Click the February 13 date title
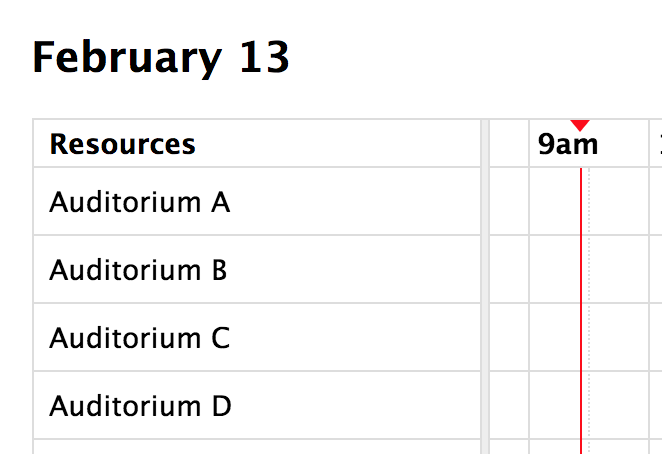The height and width of the screenshot is (454, 662). [x=161, y=58]
